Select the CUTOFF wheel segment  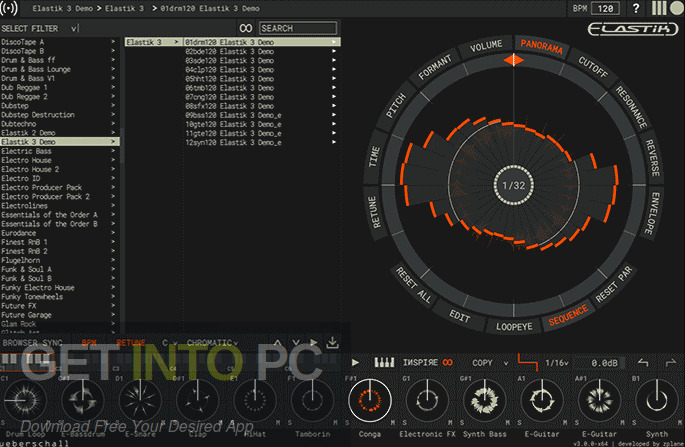click(x=593, y=66)
